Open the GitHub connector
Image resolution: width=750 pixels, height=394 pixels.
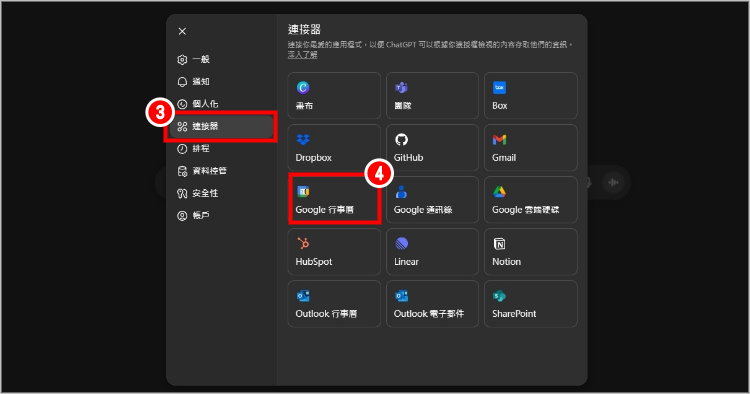coord(432,148)
